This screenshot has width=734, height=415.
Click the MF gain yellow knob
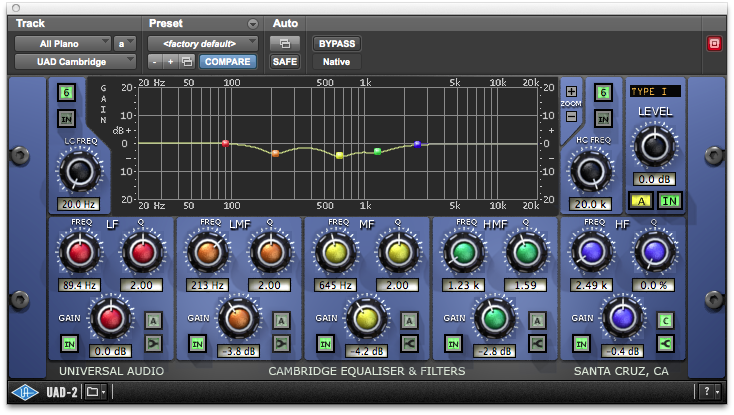click(367, 319)
